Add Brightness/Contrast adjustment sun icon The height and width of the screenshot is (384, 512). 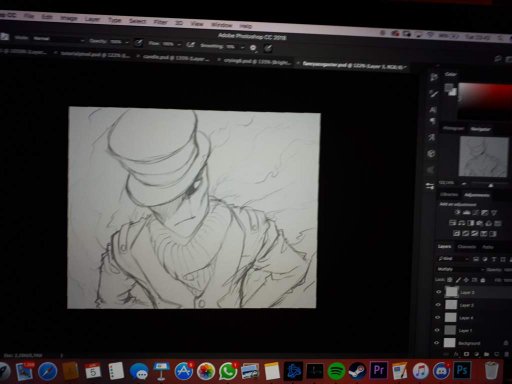point(457,212)
